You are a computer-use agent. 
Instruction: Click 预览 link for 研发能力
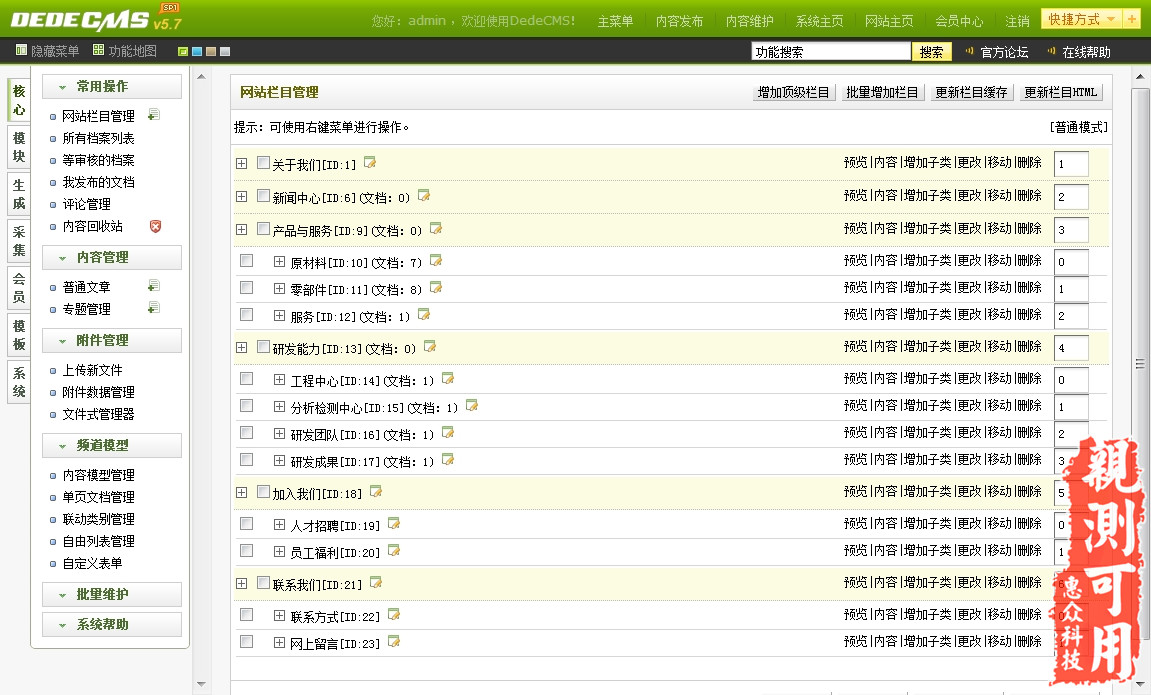858,346
